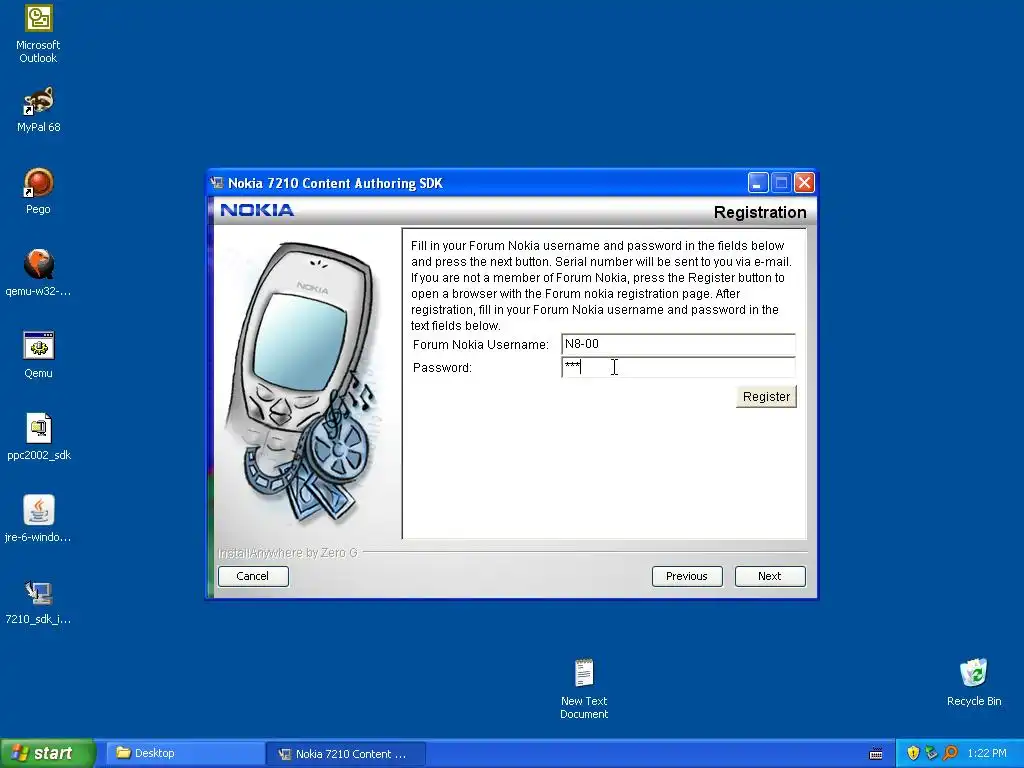
Task: Click the installer window title bar text
Action: (x=335, y=184)
